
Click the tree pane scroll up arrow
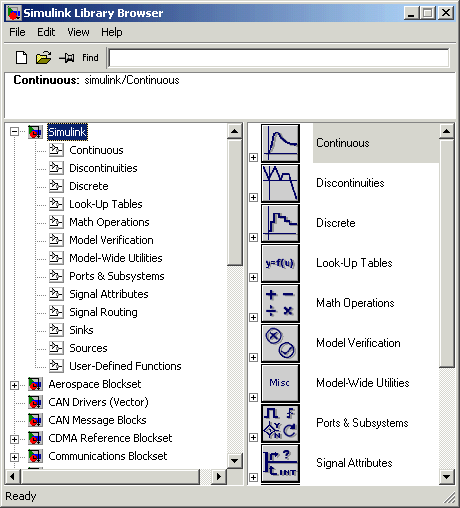235,131
